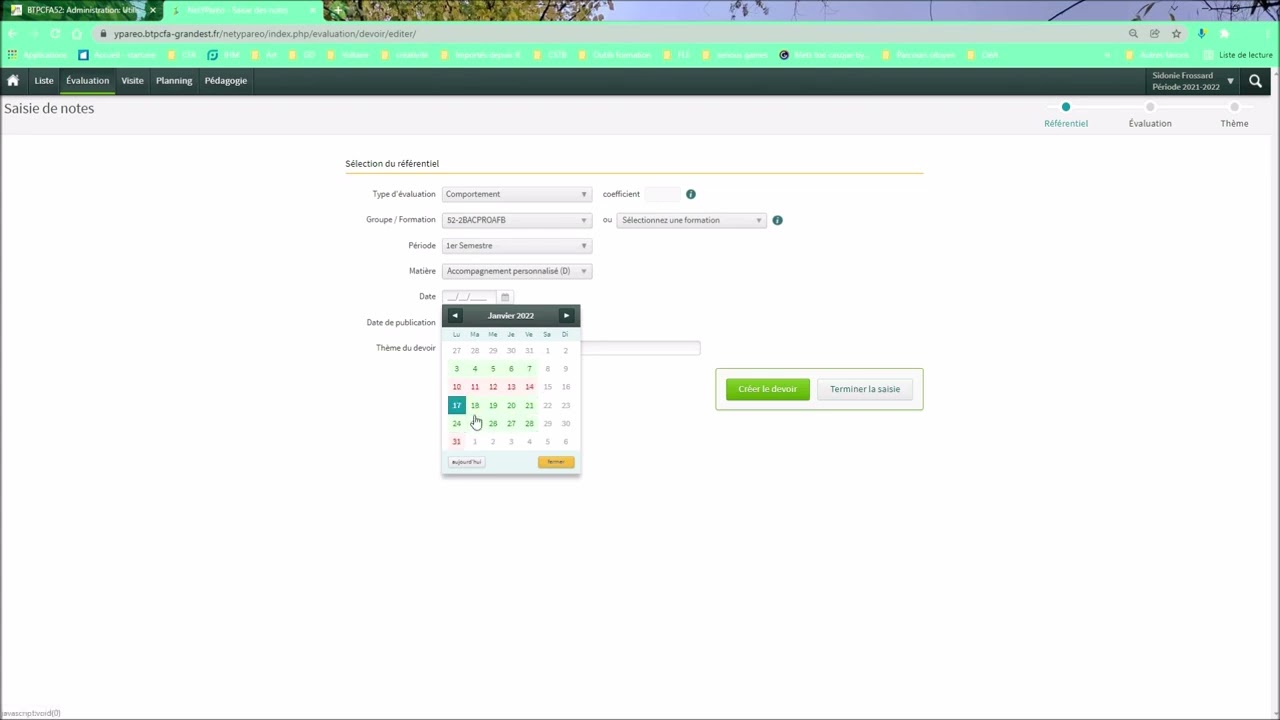Open the Évaluation menu

(x=88, y=81)
